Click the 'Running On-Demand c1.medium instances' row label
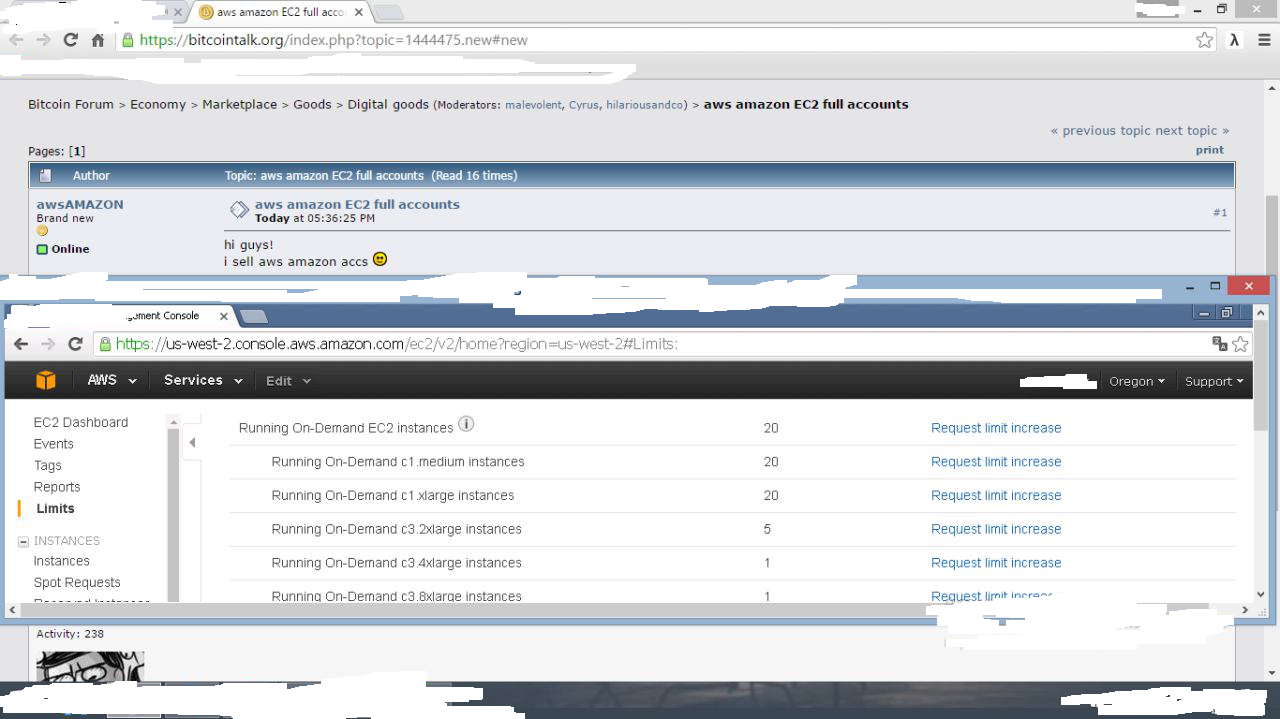Screen dimensions: 1280x719 click(398, 462)
